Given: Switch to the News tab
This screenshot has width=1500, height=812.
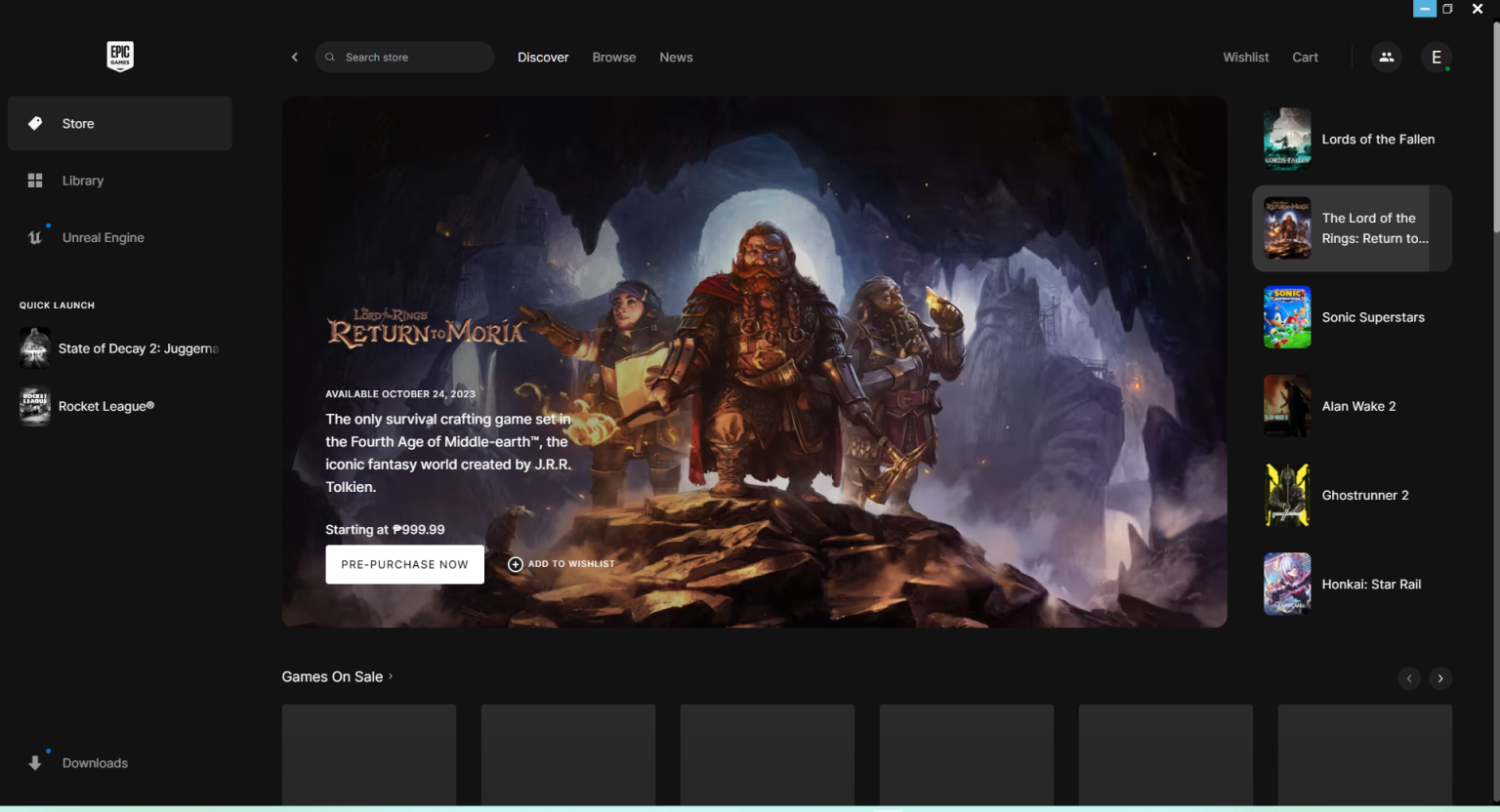Looking at the screenshot, I should click(x=676, y=57).
